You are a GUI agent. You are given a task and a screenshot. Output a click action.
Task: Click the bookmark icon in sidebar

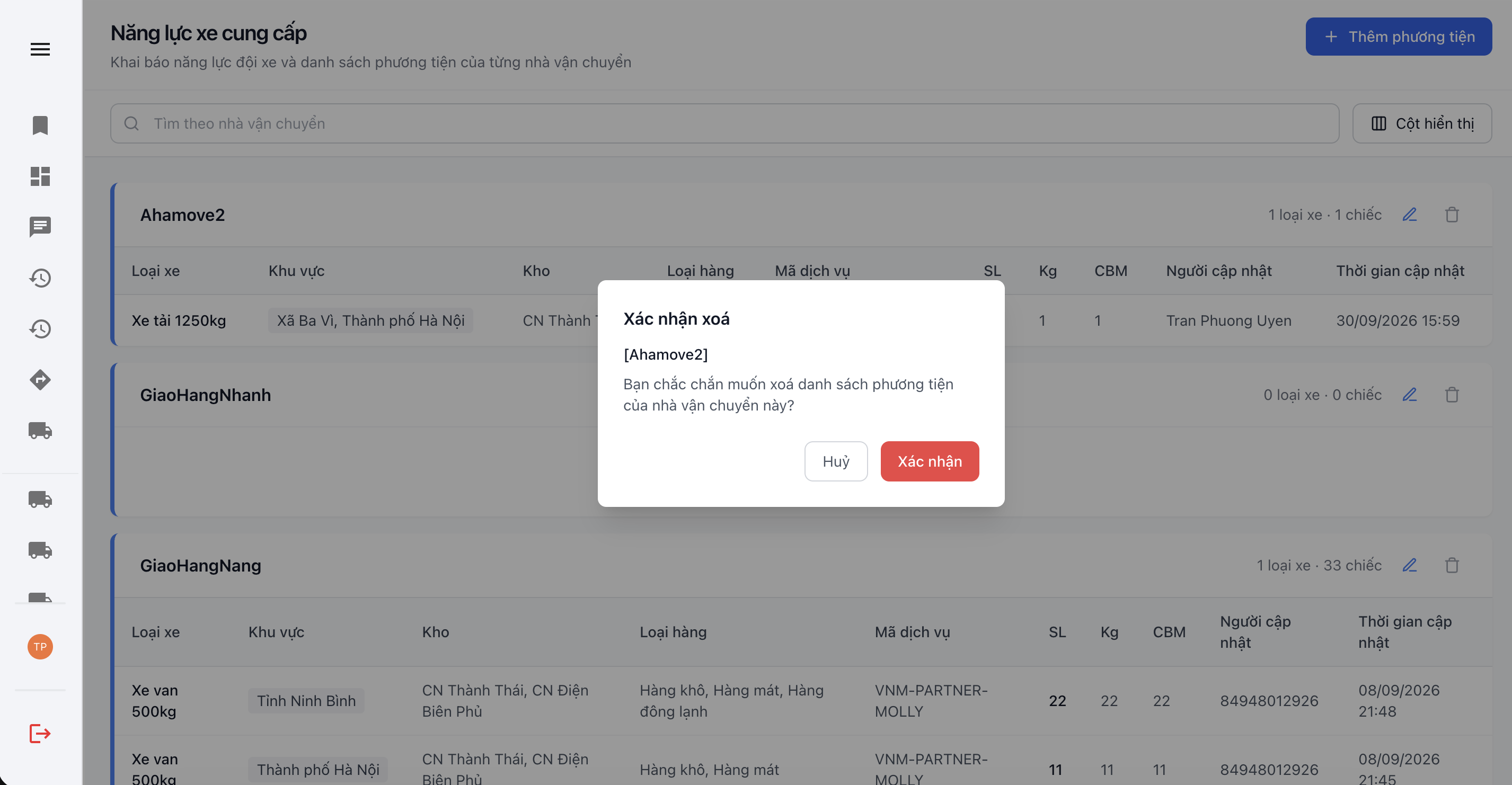[x=40, y=125]
